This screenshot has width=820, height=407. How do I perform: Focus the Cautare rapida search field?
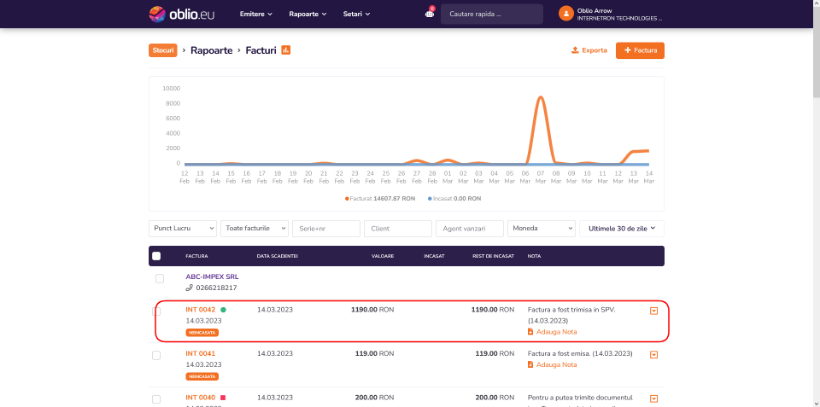coord(492,14)
